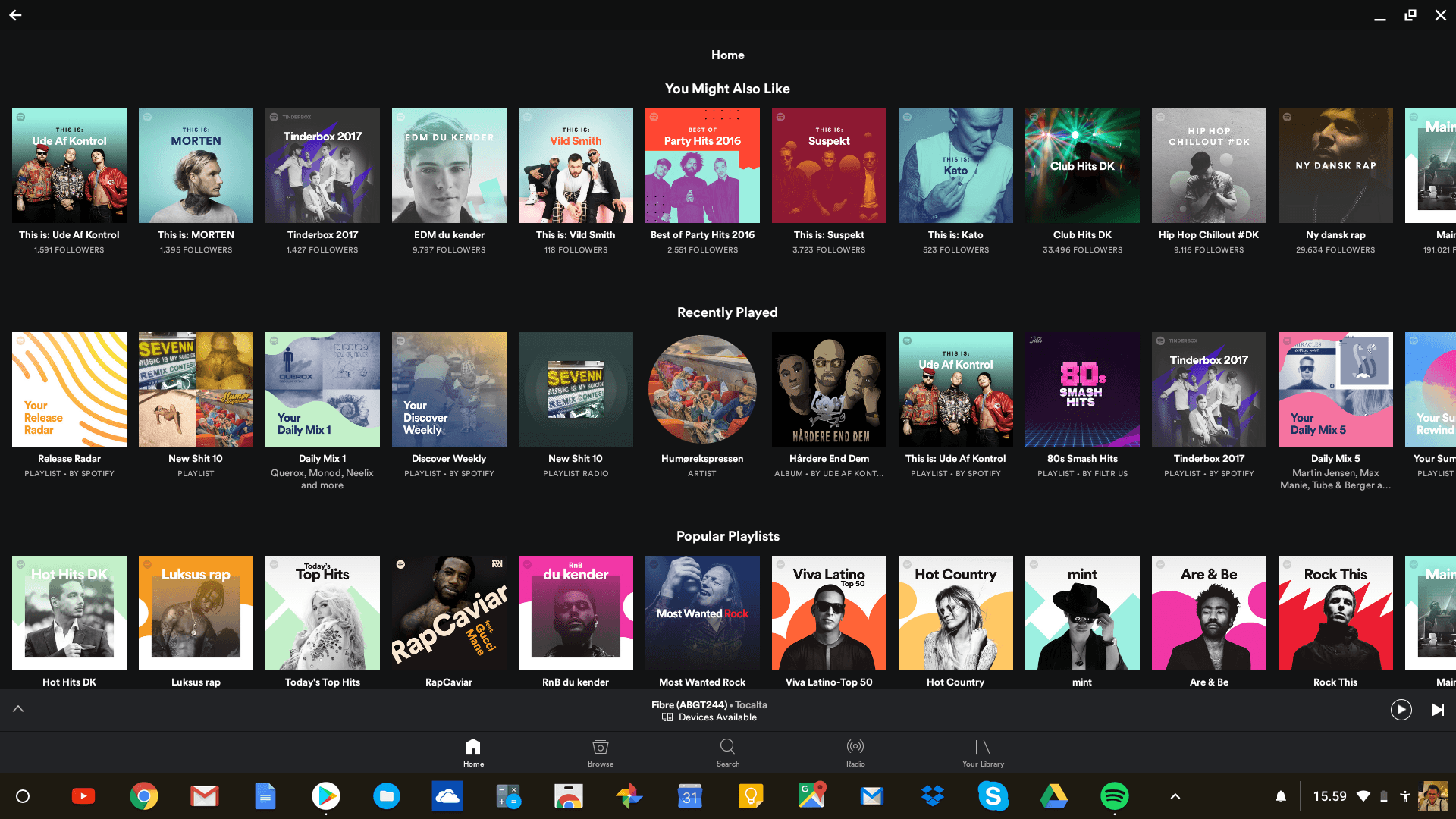
Task: Click the Spotify shelf icon
Action: [x=1115, y=796]
